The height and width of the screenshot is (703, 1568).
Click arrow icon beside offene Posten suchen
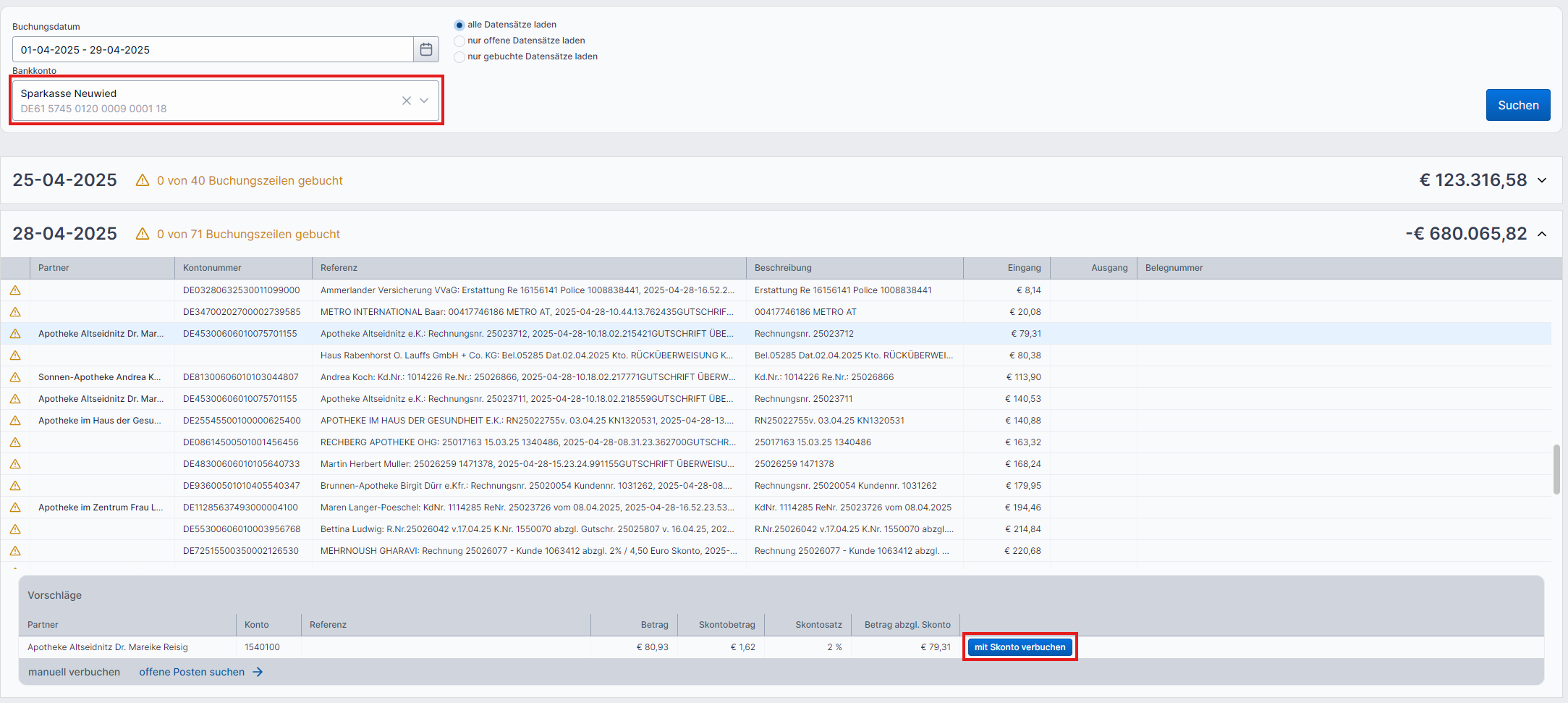pos(258,672)
